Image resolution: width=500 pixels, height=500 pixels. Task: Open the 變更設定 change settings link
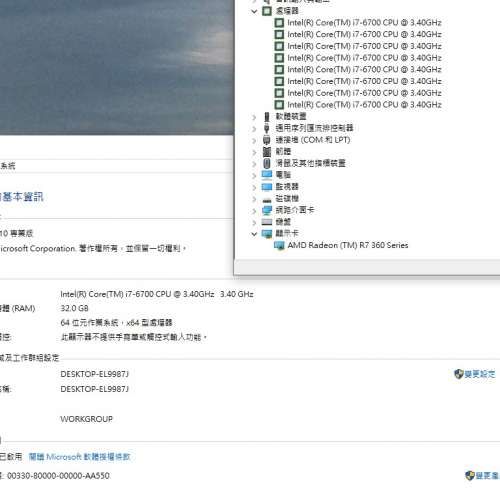tap(480, 374)
